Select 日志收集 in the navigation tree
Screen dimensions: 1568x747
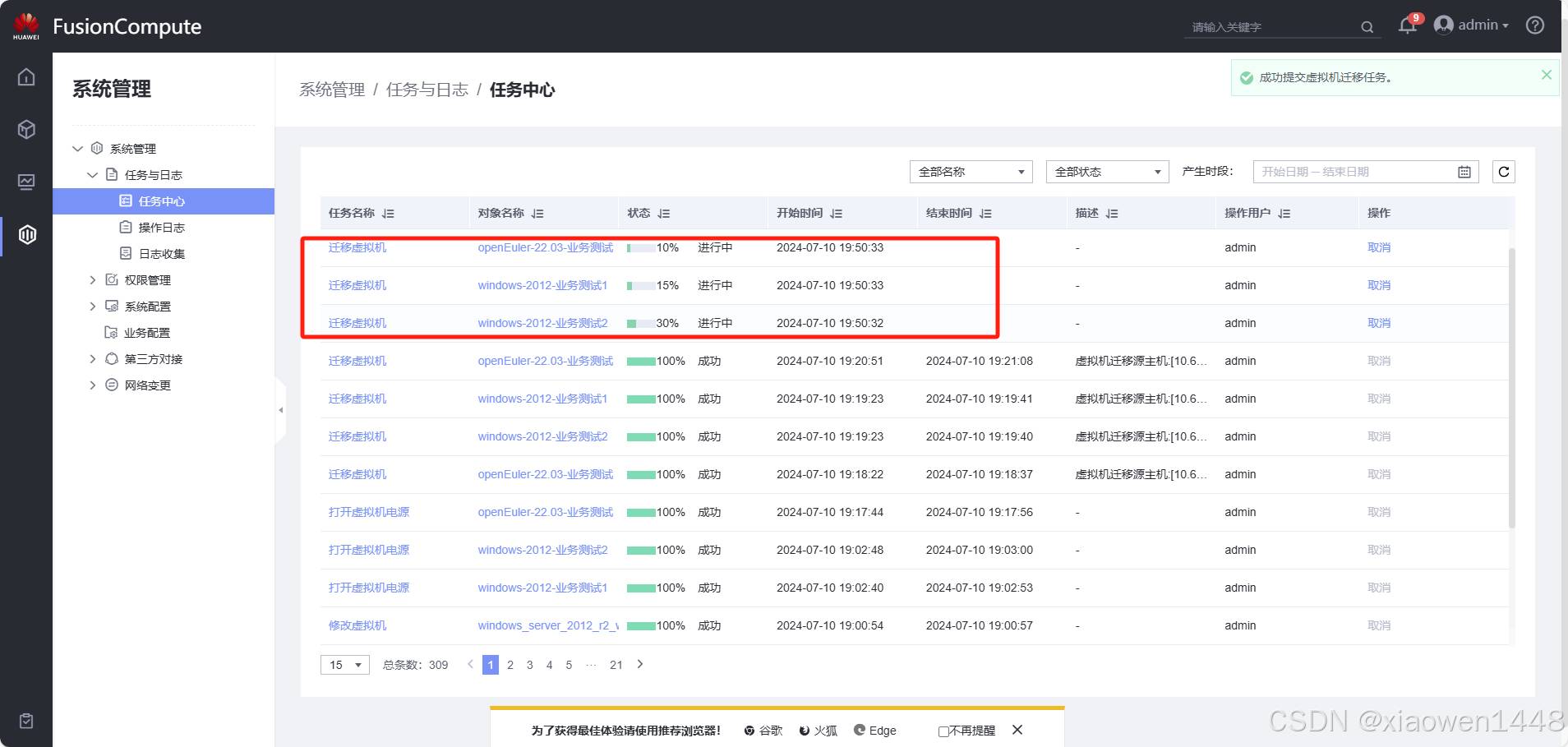[x=161, y=254]
